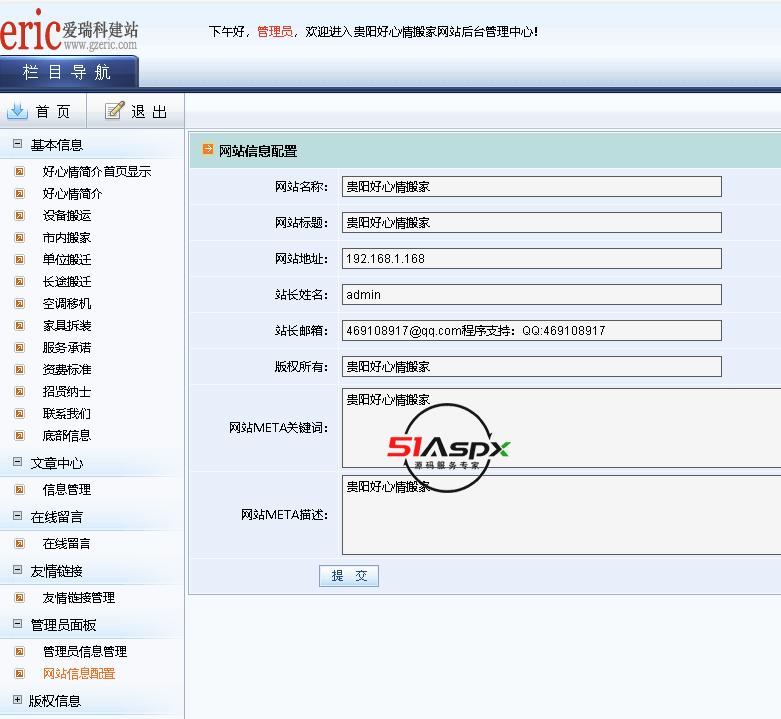
Task: Submit the form with 提交 button
Action: tap(349, 576)
